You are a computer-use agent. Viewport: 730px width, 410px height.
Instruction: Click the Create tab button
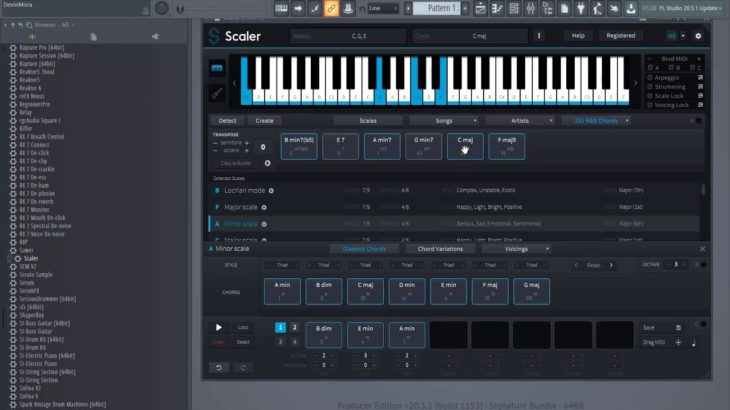[264, 121]
